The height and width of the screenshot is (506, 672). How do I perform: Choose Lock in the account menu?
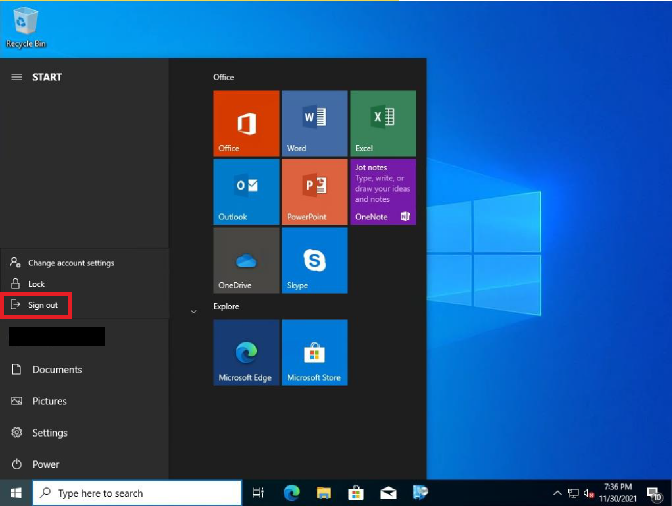[36, 284]
